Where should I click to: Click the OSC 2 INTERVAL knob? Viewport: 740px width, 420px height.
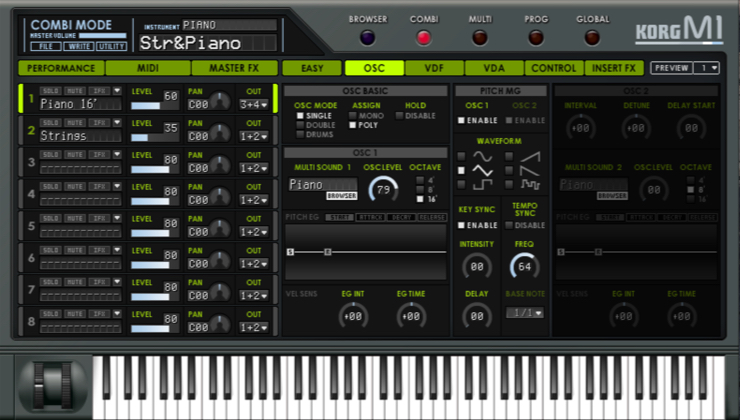click(580, 128)
